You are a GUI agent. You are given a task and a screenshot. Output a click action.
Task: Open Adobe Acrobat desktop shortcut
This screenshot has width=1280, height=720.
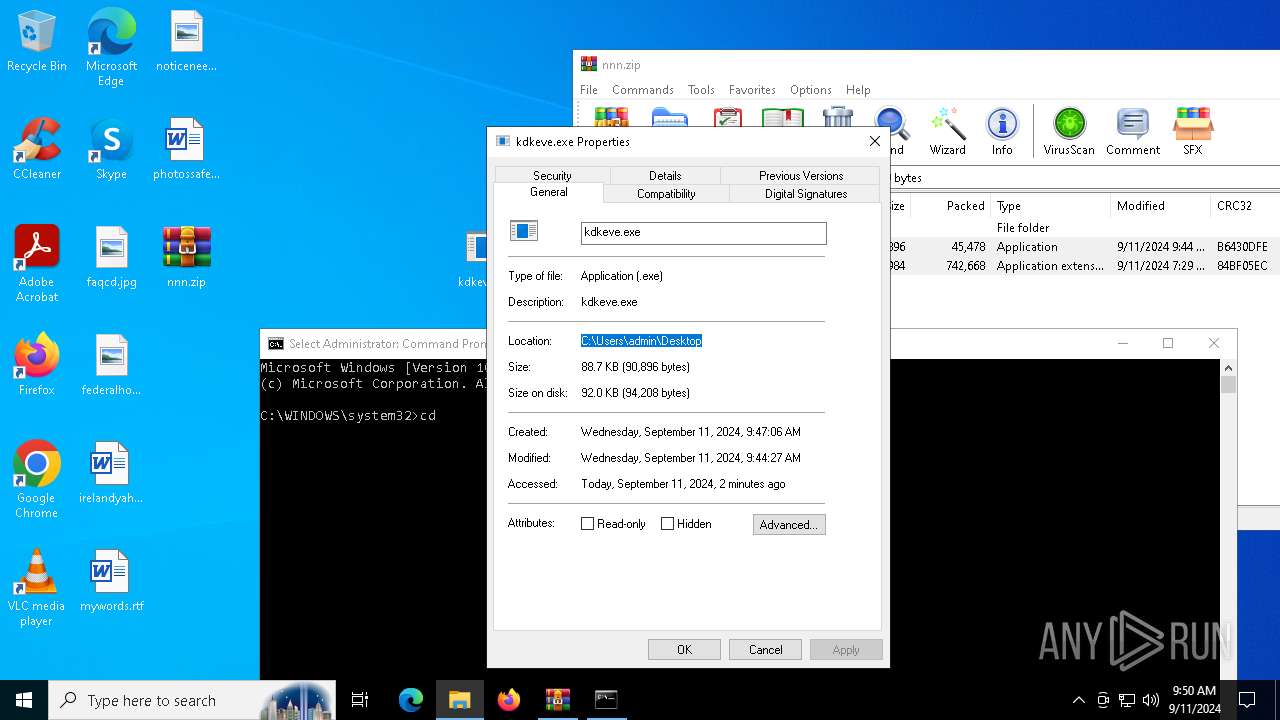click(x=37, y=264)
